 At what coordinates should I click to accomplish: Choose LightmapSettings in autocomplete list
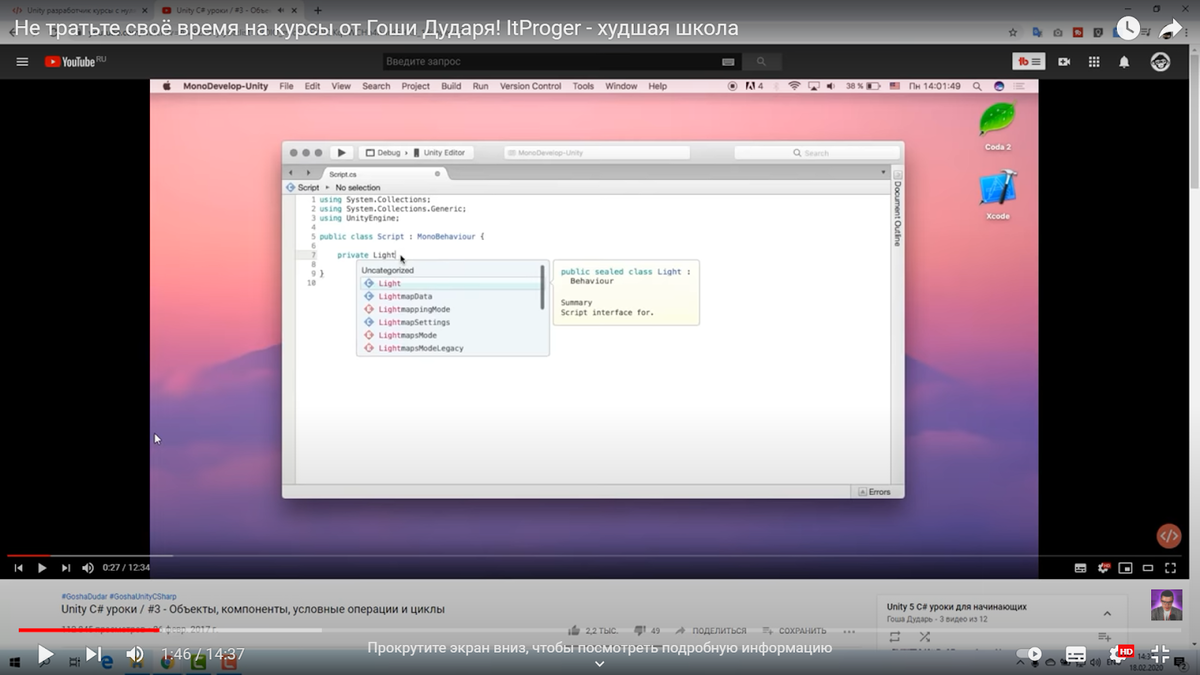pyautogui.click(x=414, y=323)
